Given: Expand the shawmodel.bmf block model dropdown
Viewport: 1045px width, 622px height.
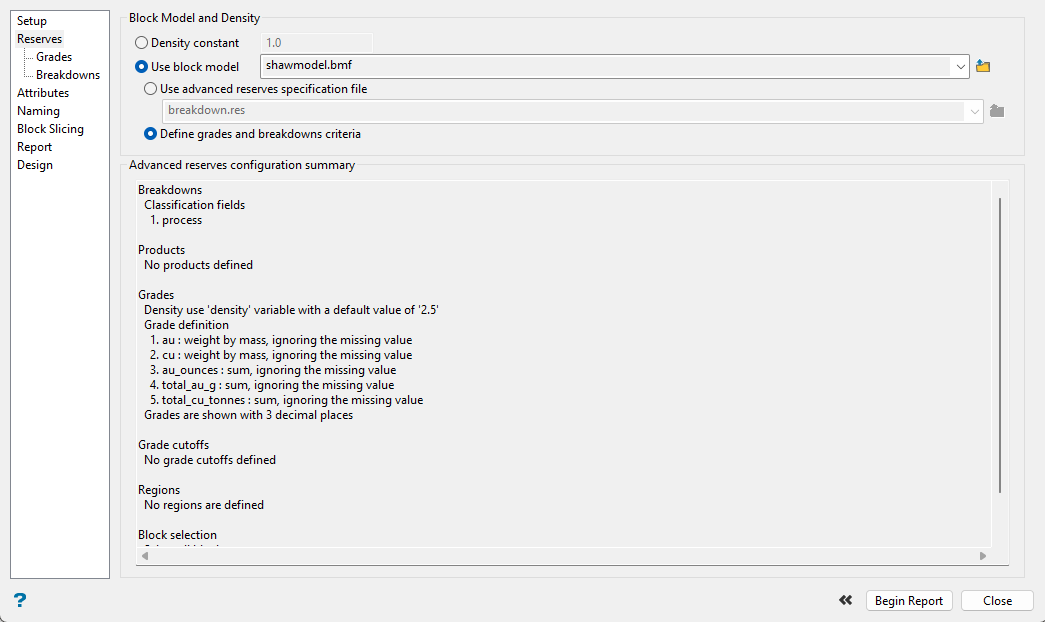Looking at the screenshot, I should click(x=961, y=67).
